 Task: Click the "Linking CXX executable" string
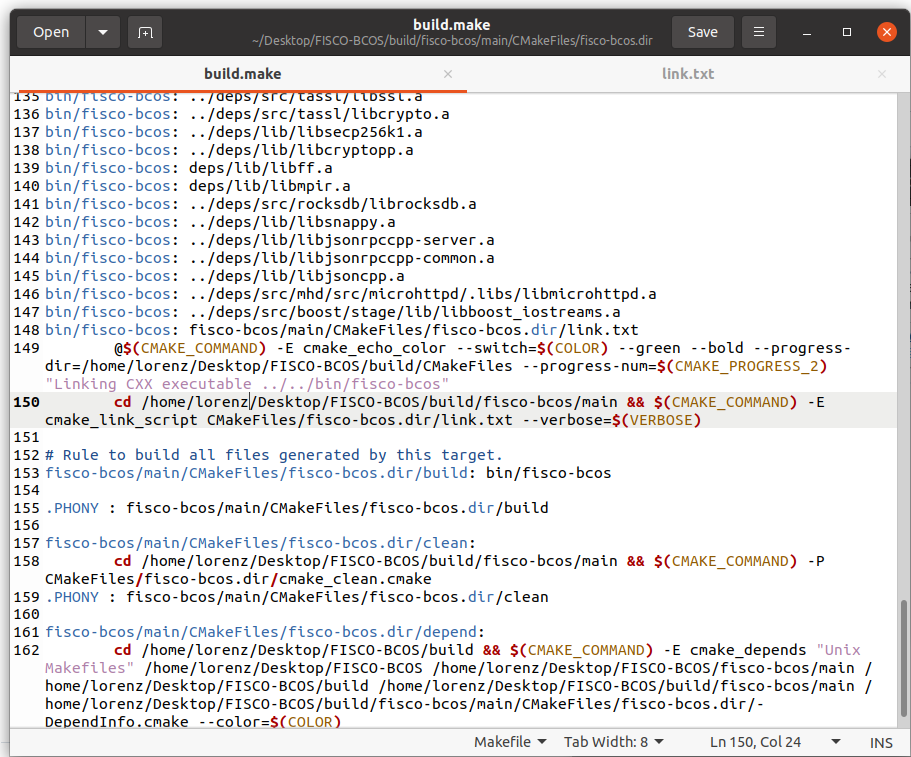pyautogui.click(x=247, y=384)
